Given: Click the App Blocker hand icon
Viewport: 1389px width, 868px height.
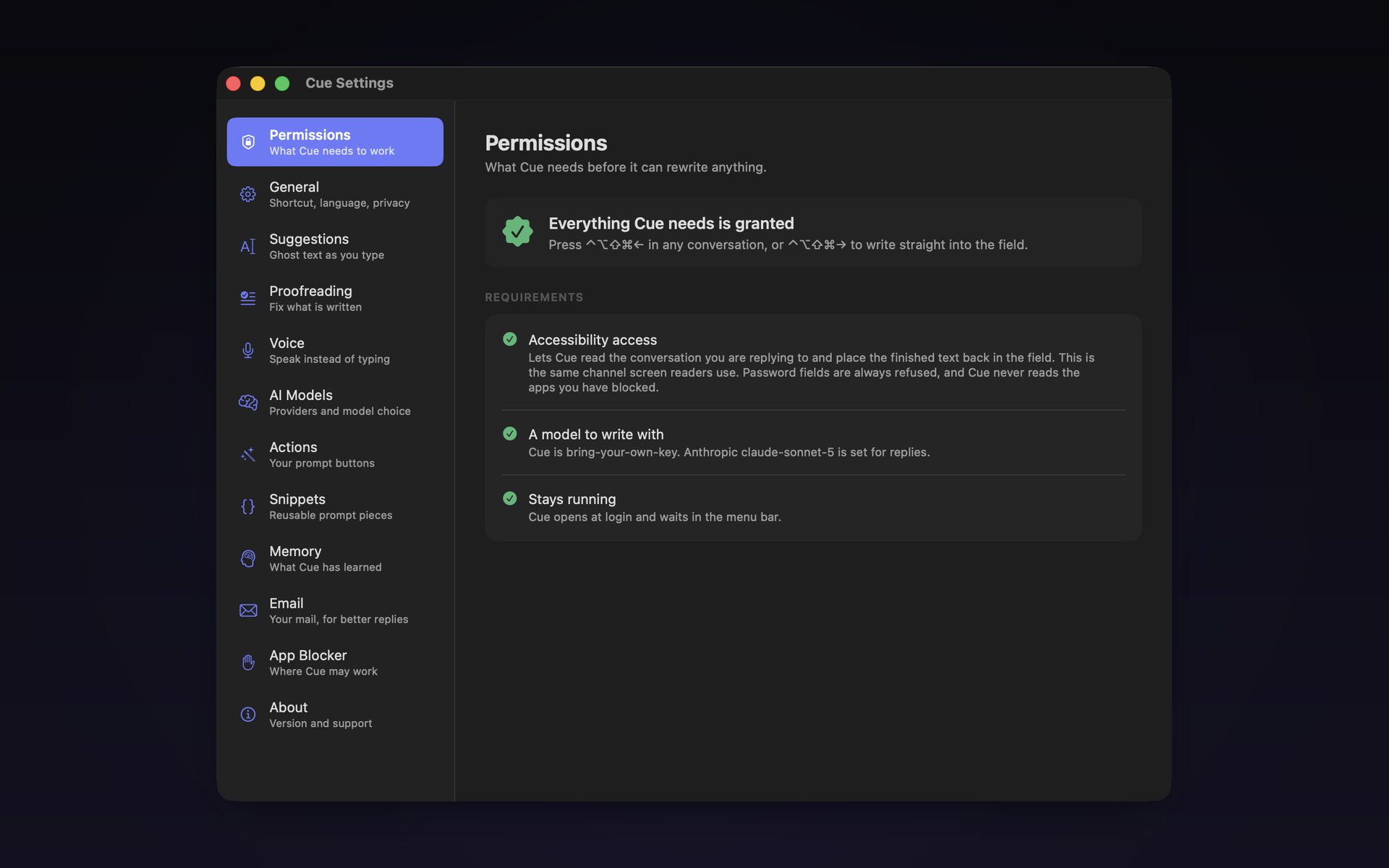Looking at the screenshot, I should (247, 663).
